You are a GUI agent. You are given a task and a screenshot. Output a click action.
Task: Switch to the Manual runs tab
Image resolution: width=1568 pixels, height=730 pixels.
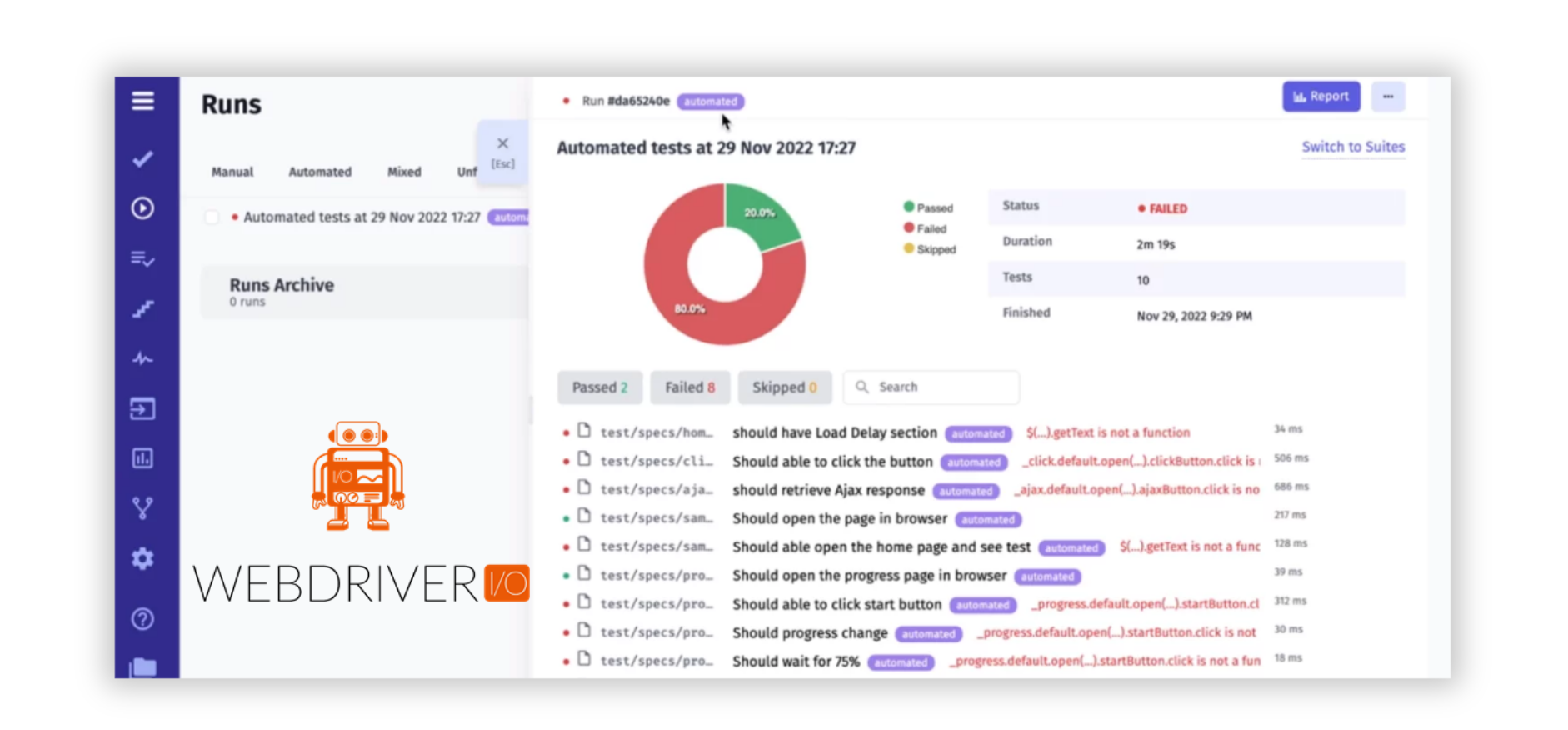click(232, 172)
